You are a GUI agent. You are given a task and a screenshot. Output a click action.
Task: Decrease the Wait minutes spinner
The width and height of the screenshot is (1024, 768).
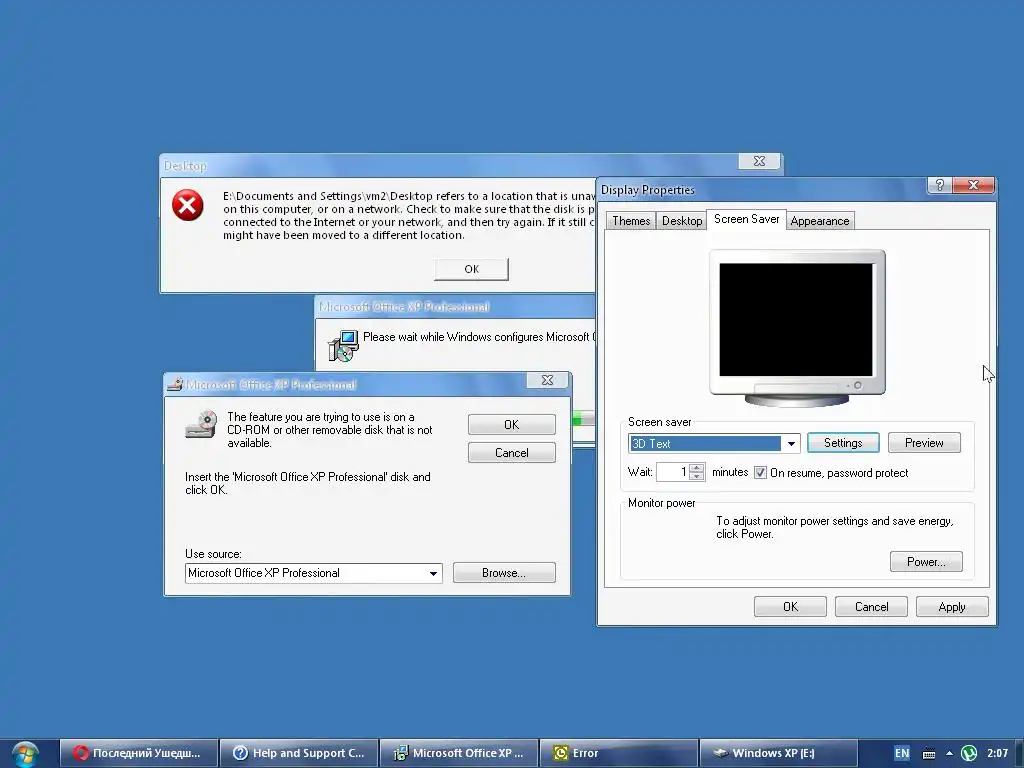697,476
